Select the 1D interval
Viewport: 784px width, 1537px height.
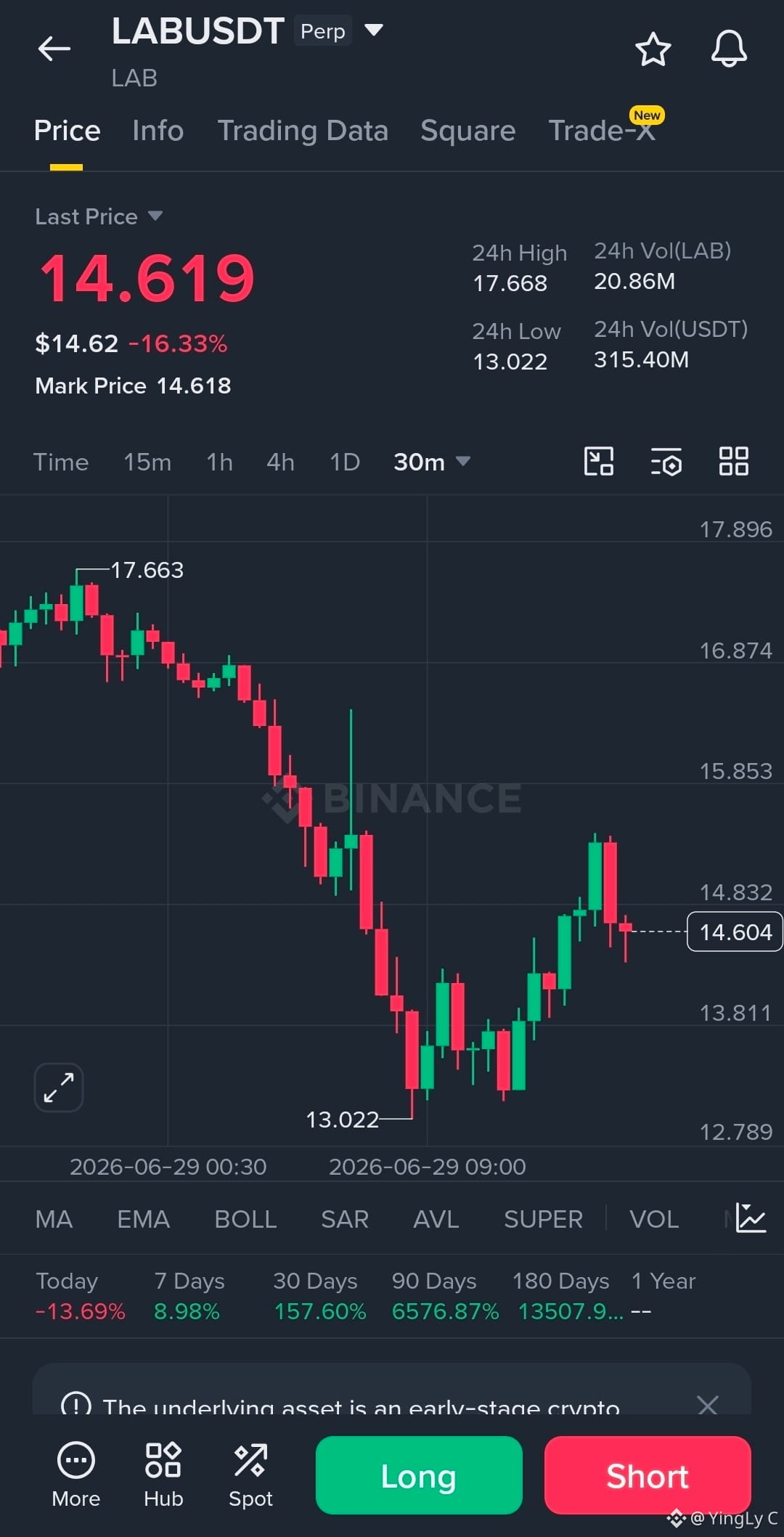point(345,462)
